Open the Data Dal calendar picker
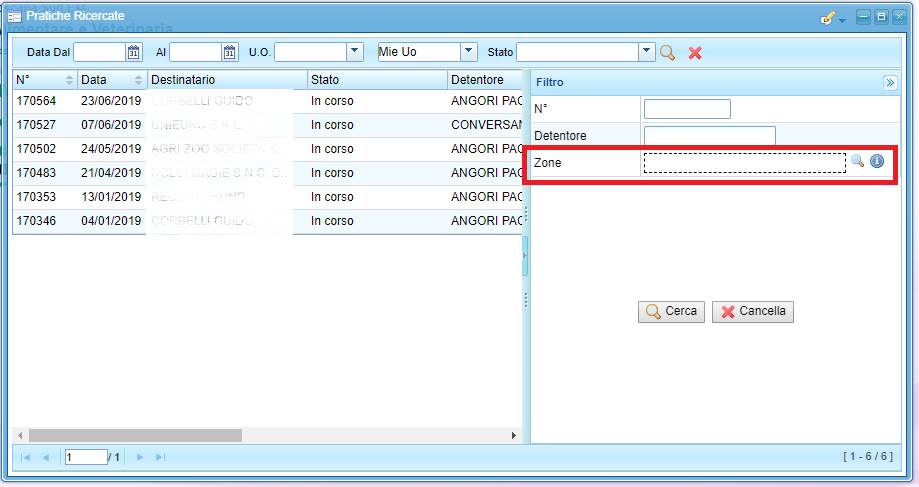919x487 pixels. [x=134, y=52]
